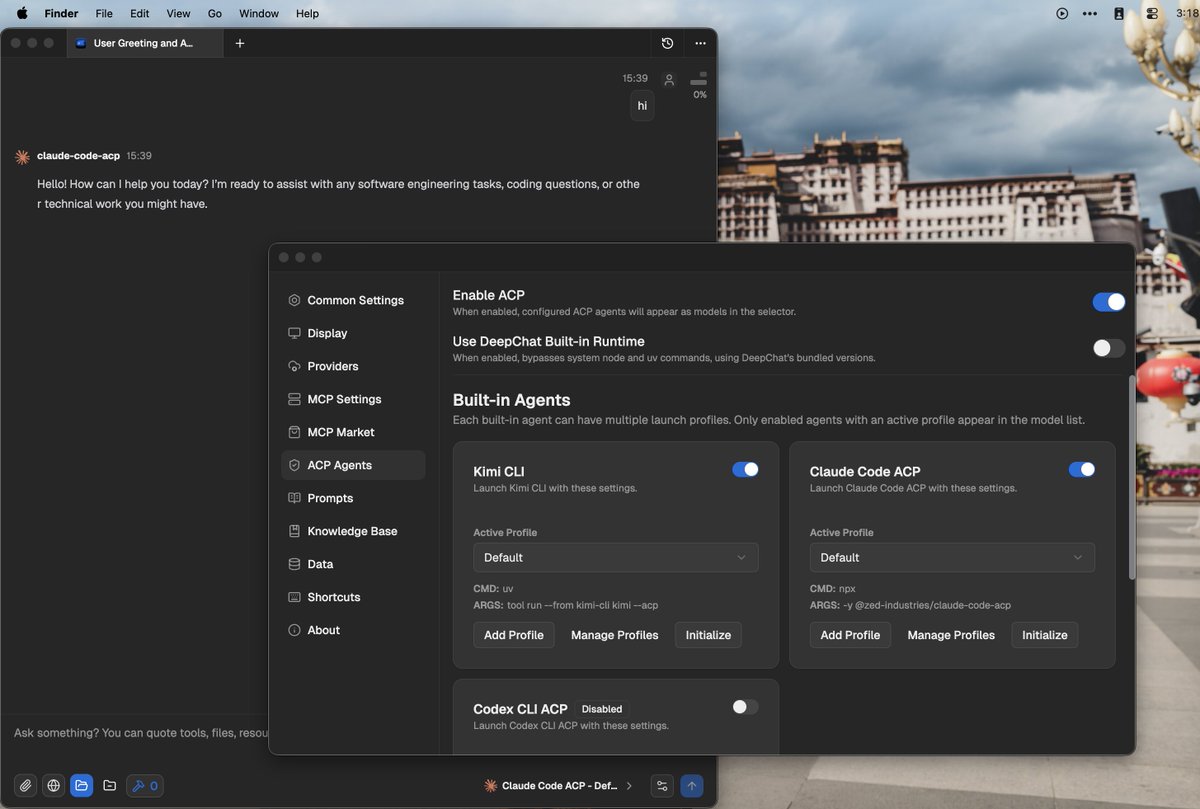Viewport: 1200px width, 809px height.
Task: Click the Finder menu bar item
Action: pos(61,13)
